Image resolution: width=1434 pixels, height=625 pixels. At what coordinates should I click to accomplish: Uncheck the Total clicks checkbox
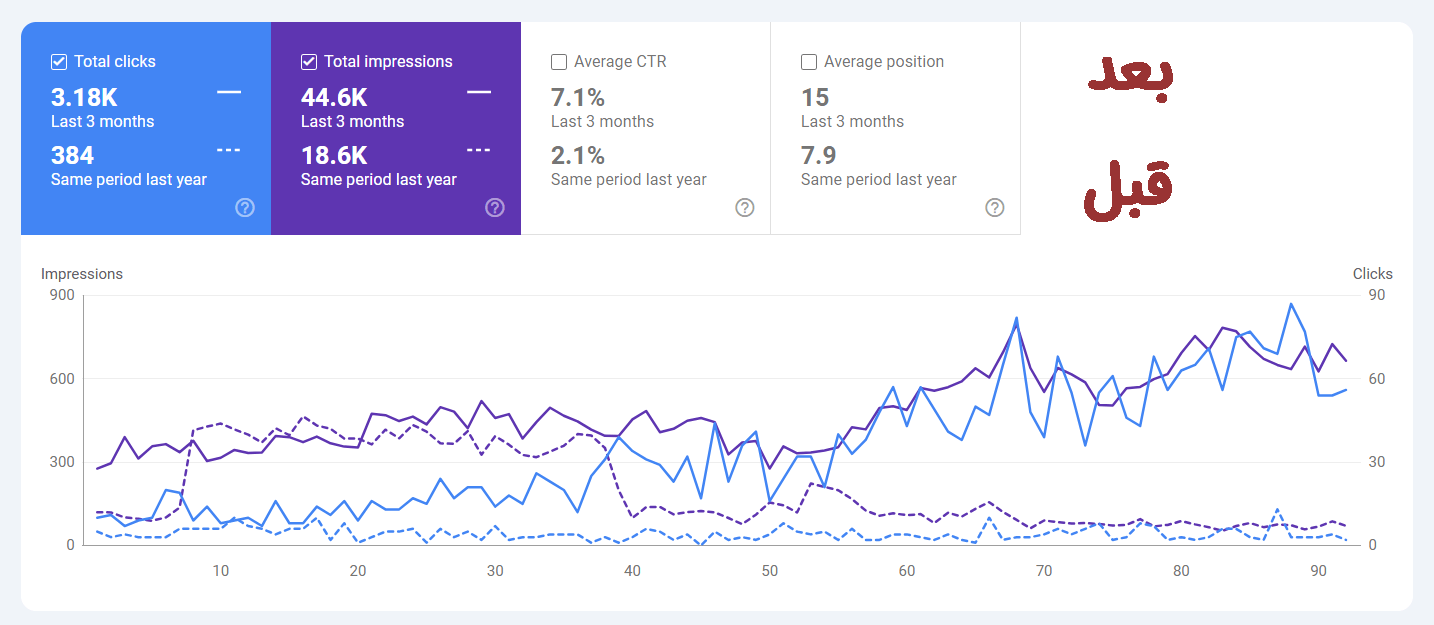pos(59,62)
